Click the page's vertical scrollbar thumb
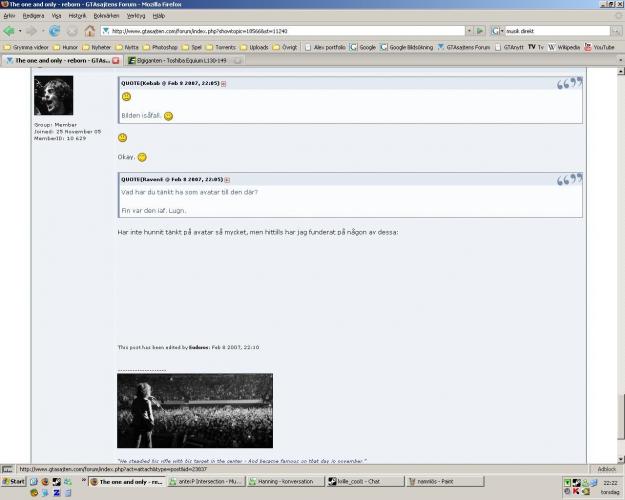This screenshot has width=625, height=500. click(621, 417)
